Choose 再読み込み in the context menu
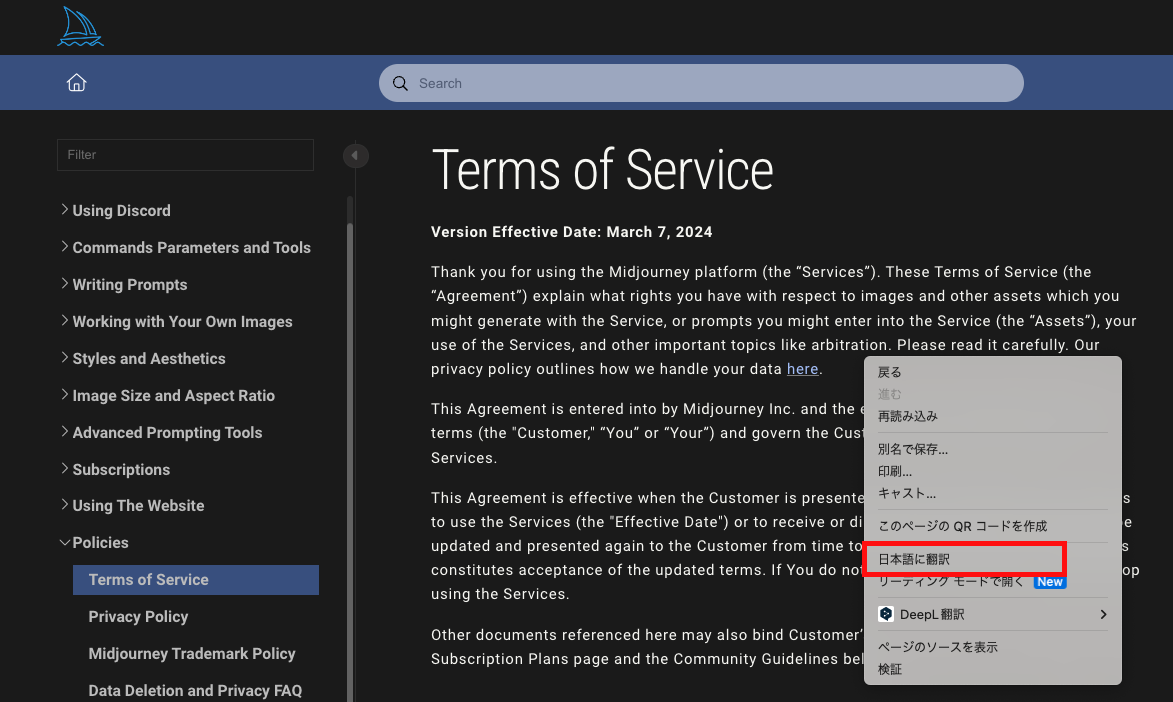1173x702 pixels. [907, 416]
